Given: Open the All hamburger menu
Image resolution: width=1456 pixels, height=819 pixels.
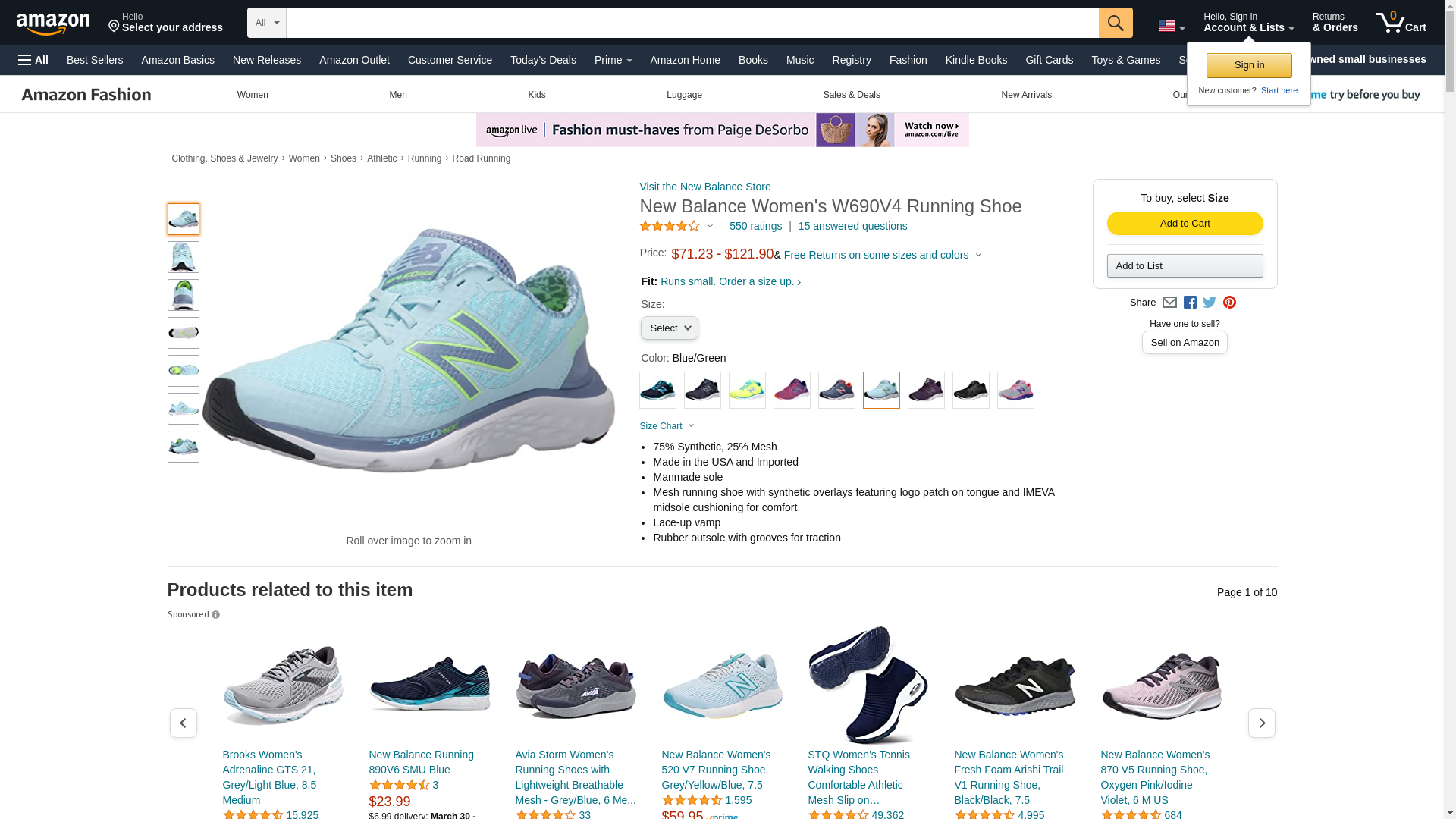Looking at the screenshot, I should coord(33,60).
